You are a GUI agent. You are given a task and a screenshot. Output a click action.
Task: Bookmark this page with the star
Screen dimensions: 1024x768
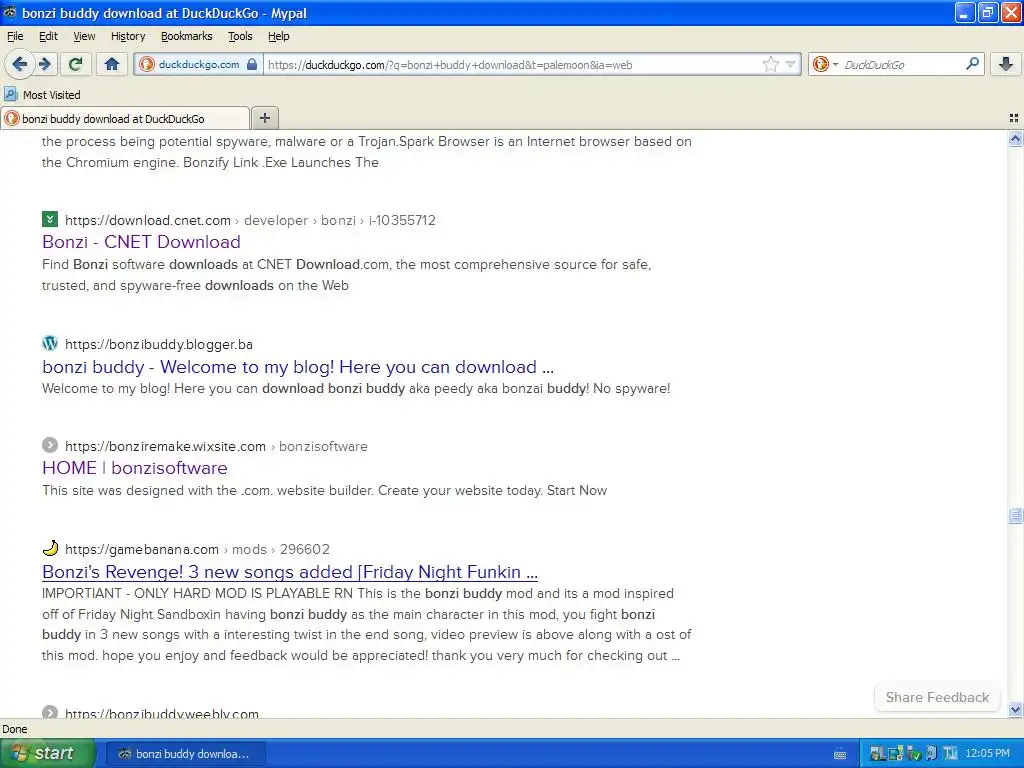point(771,65)
